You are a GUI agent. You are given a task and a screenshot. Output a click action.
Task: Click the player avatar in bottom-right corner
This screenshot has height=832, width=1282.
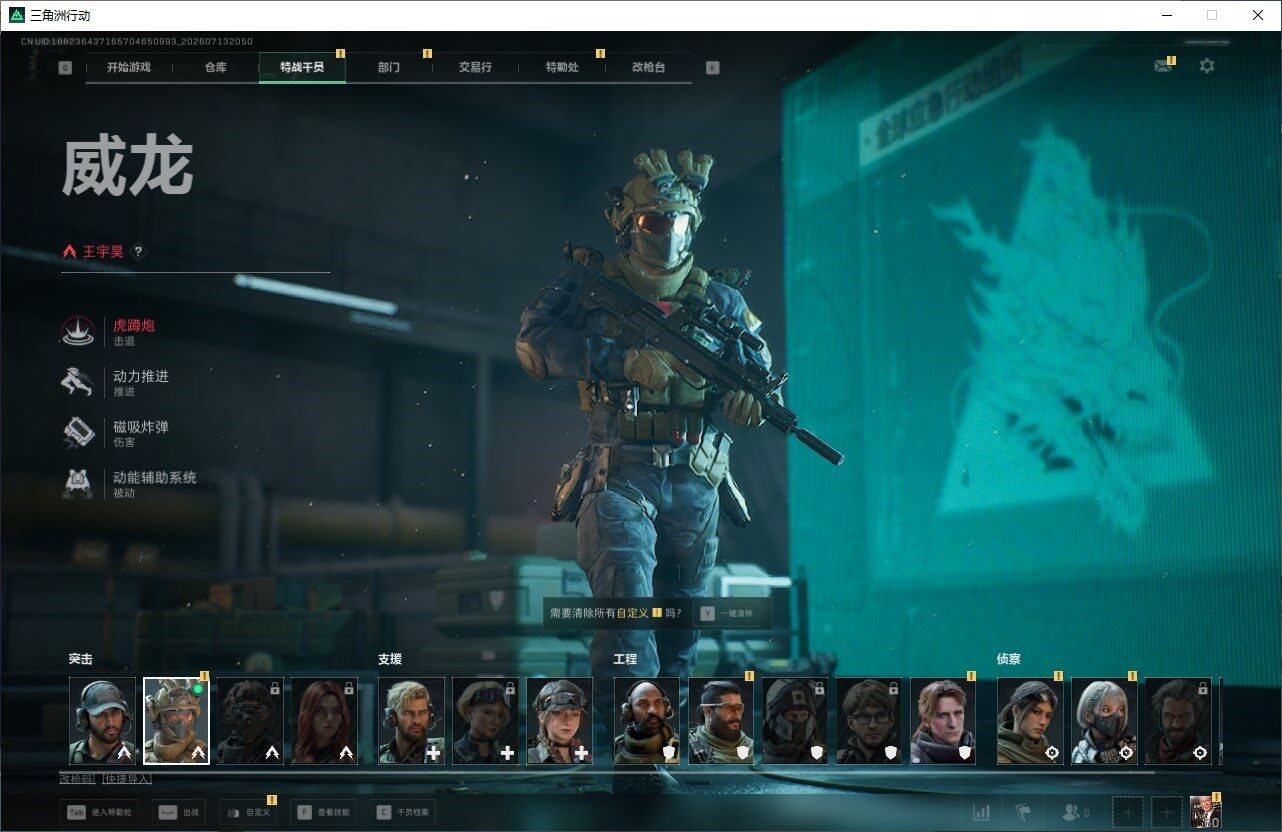(1206, 812)
